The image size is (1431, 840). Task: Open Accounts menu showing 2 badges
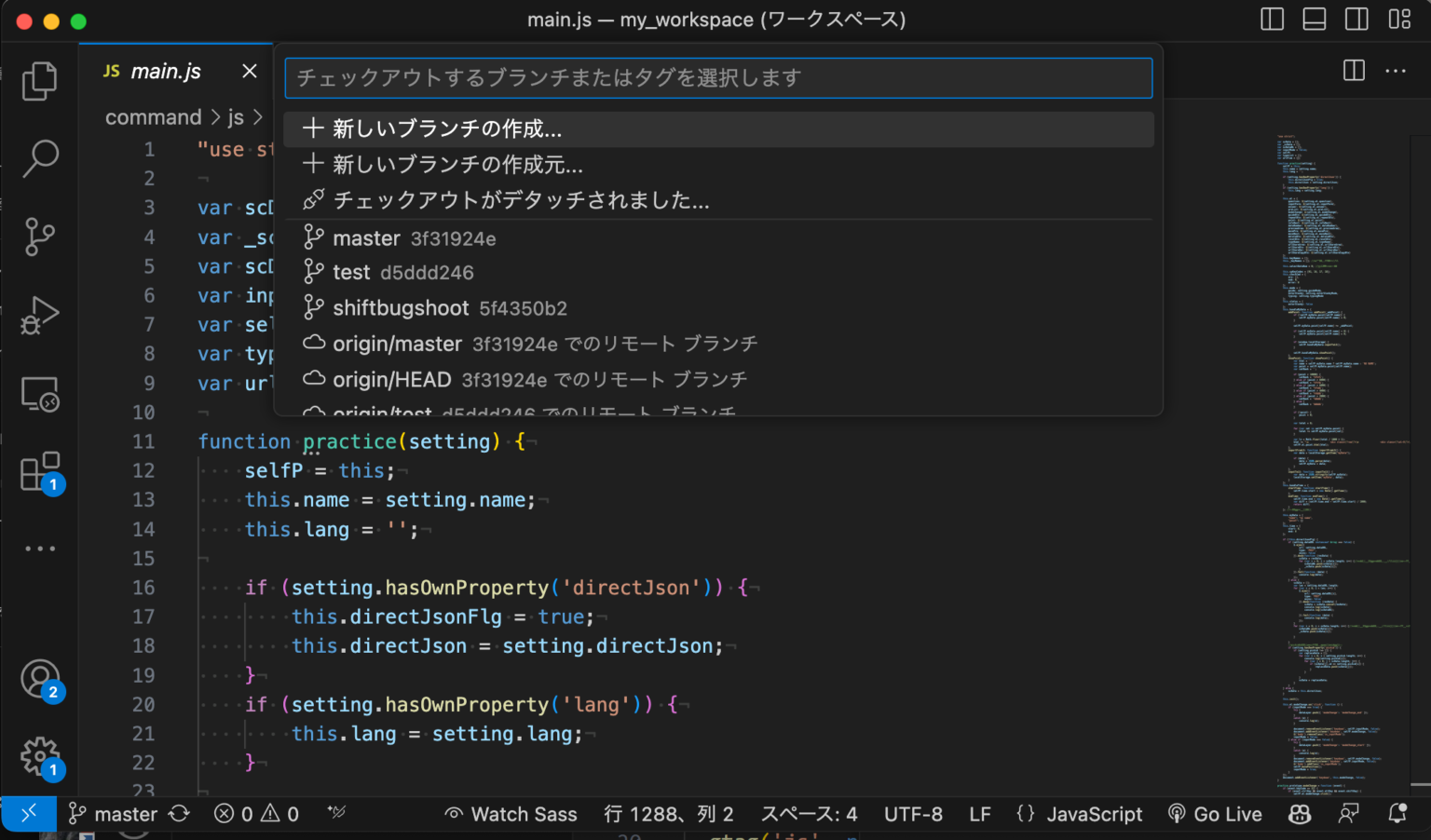39,679
